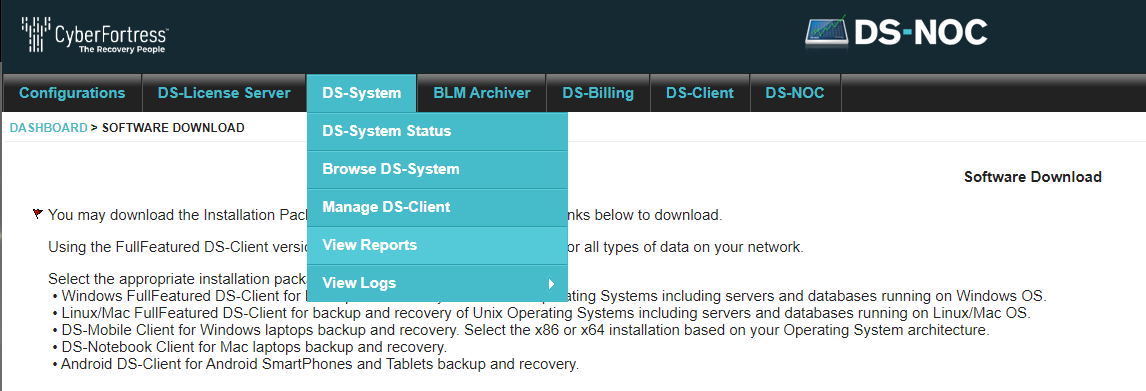This screenshot has width=1146, height=391.
Task: Click the Linux/Mac FullFeatured DS-Client line
Action: (x=542, y=314)
